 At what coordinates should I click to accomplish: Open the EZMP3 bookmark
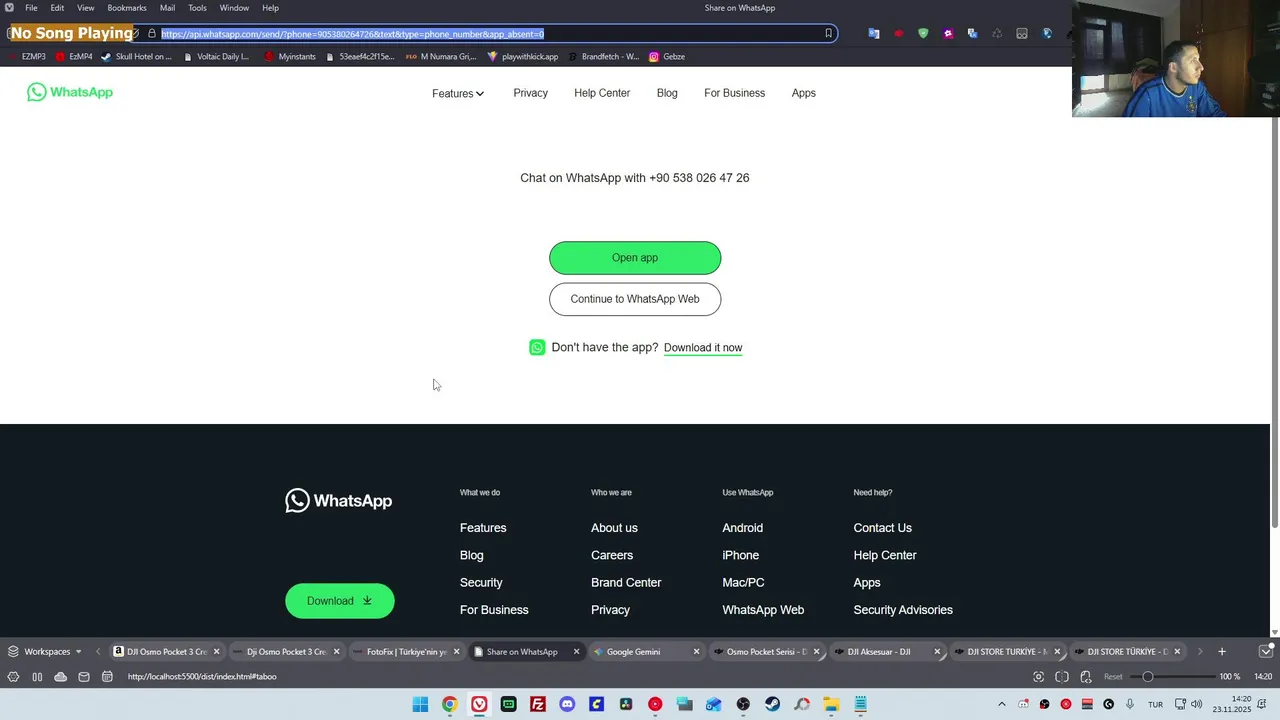pos(28,57)
